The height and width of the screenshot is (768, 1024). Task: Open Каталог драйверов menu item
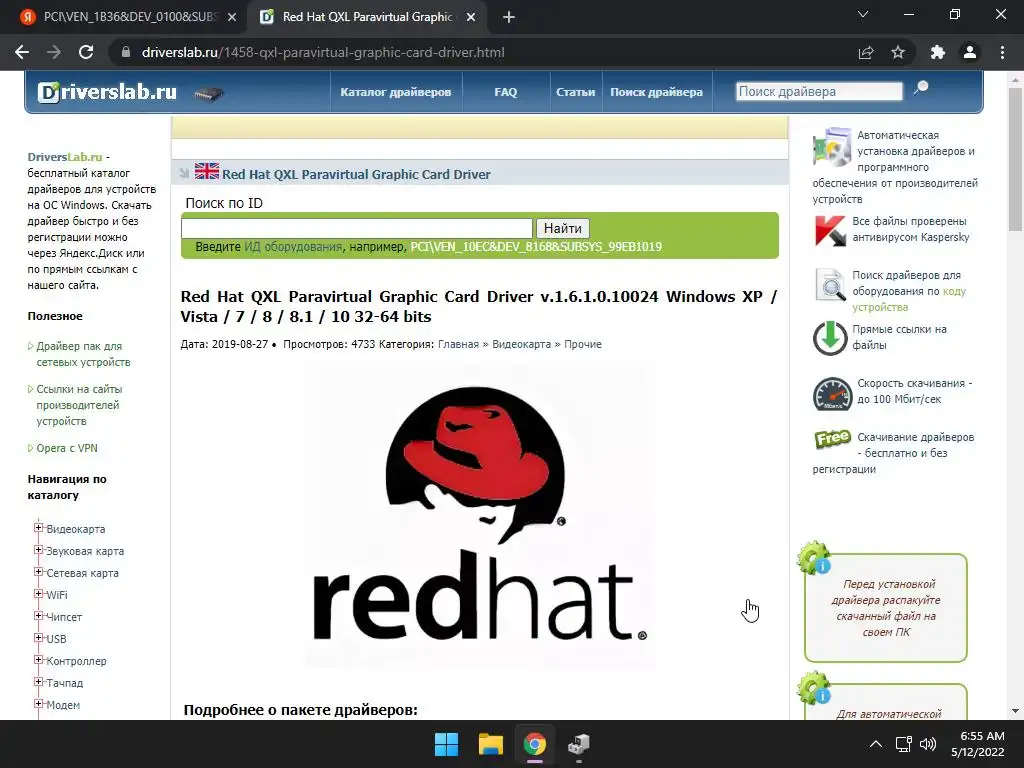pyautogui.click(x=396, y=92)
